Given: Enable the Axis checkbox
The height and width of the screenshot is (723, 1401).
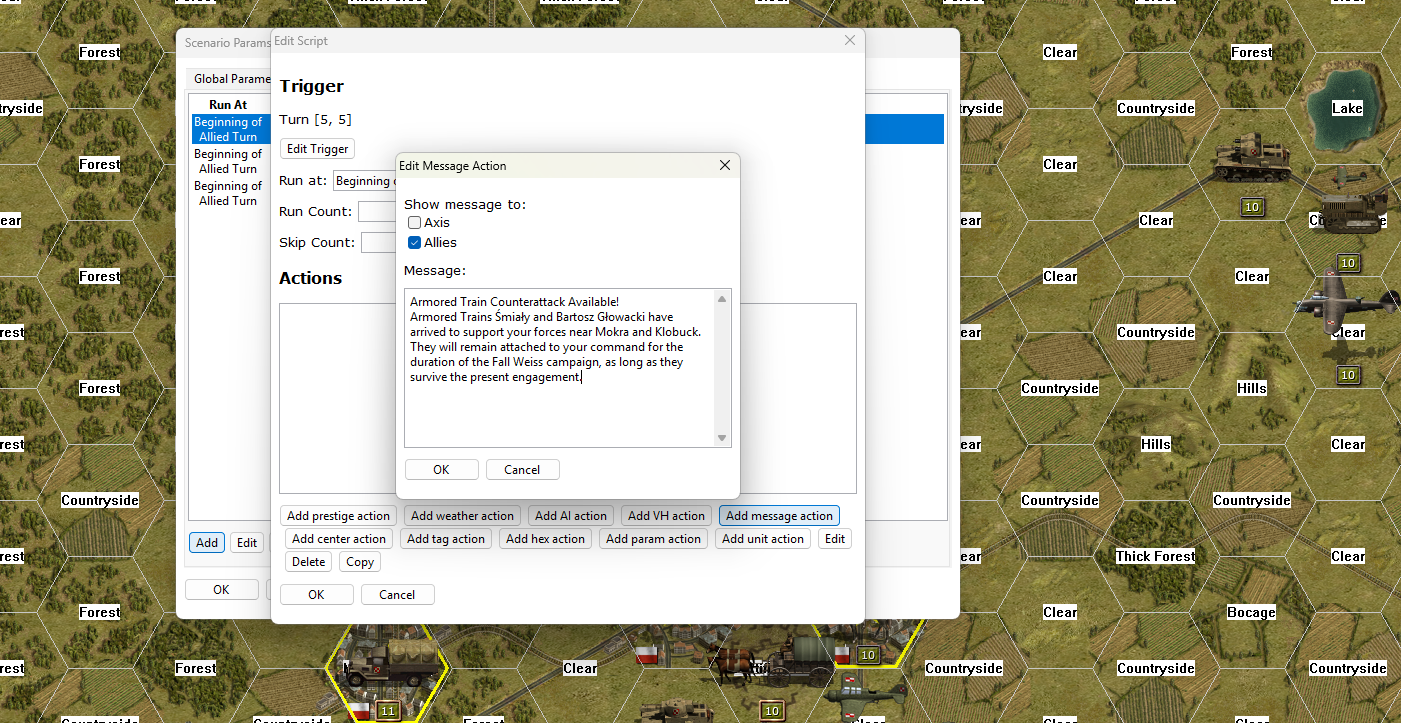Looking at the screenshot, I should coord(415,223).
